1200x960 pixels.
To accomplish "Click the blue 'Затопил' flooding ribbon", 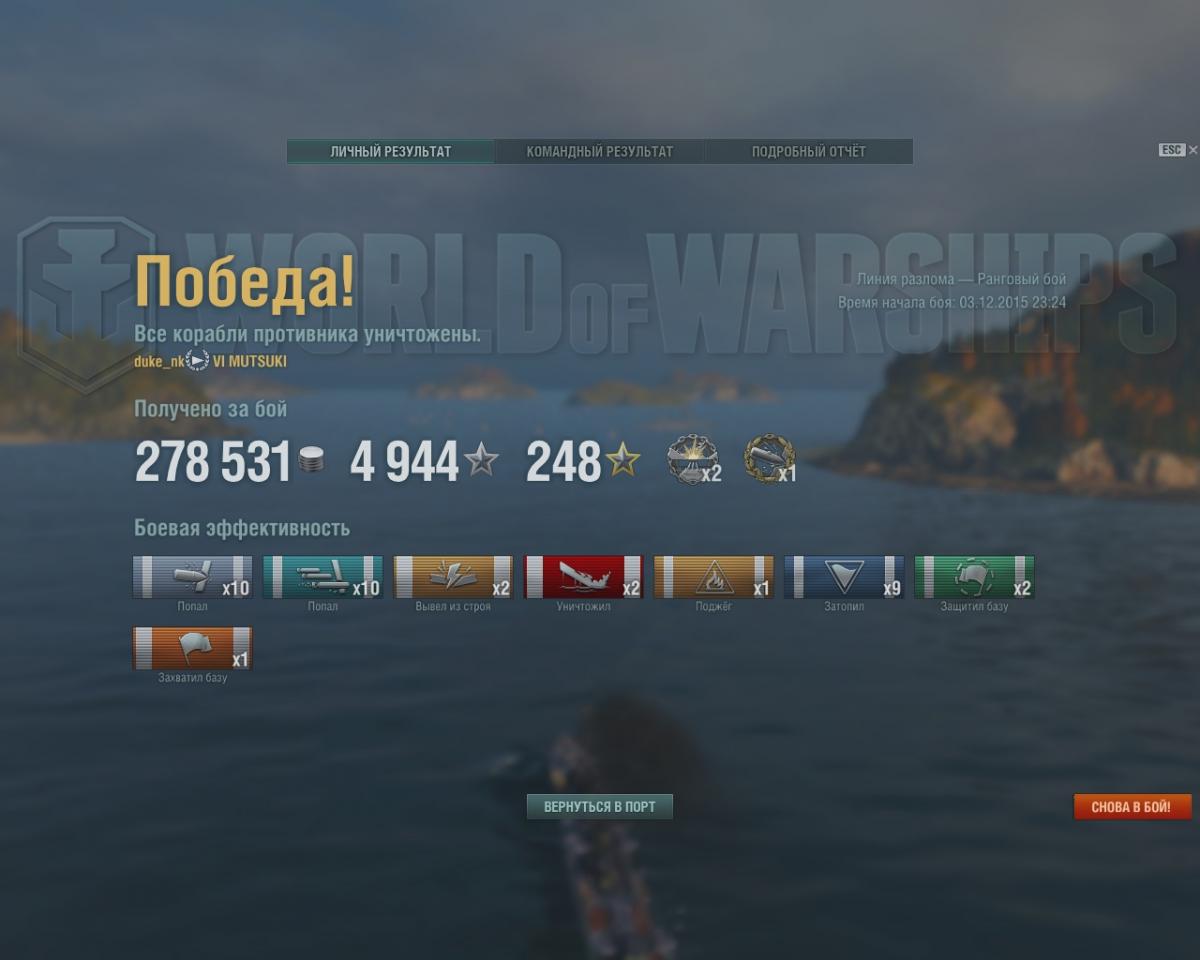I will coord(844,578).
